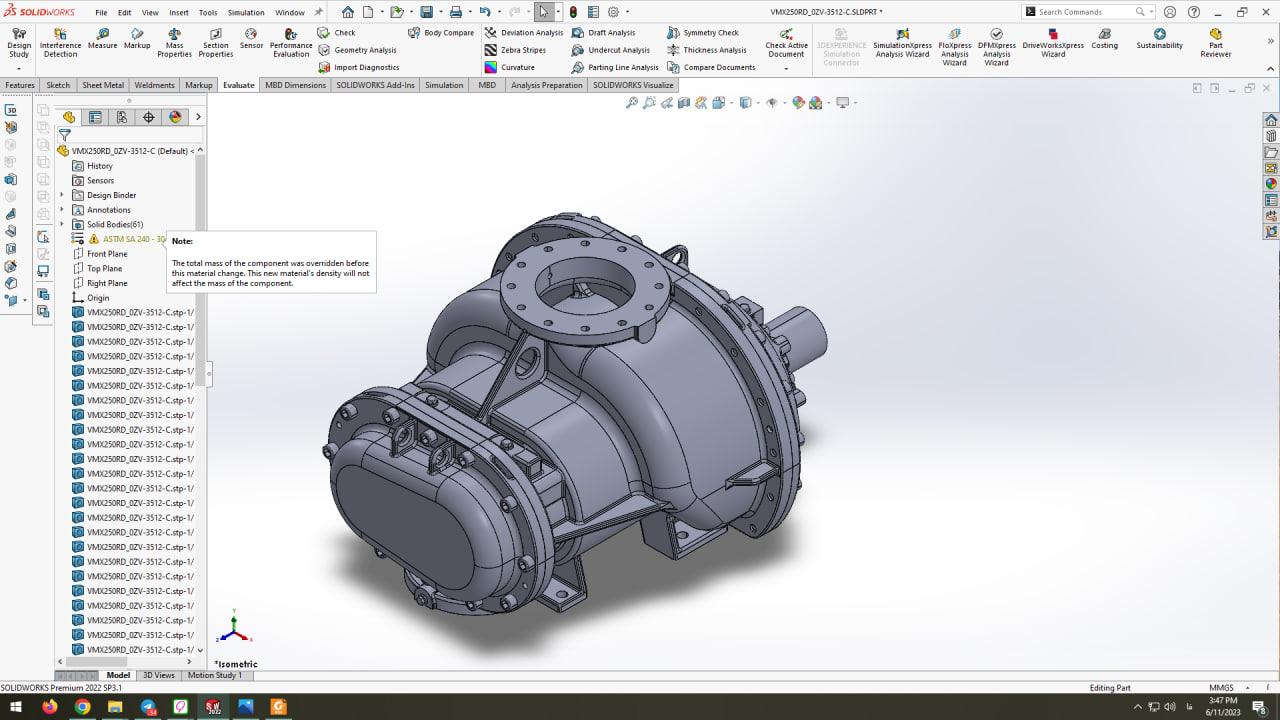Image resolution: width=1280 pixels, height=720 pixels.
Task: Open the Part Reviewer
Action: coord(1215,43)
